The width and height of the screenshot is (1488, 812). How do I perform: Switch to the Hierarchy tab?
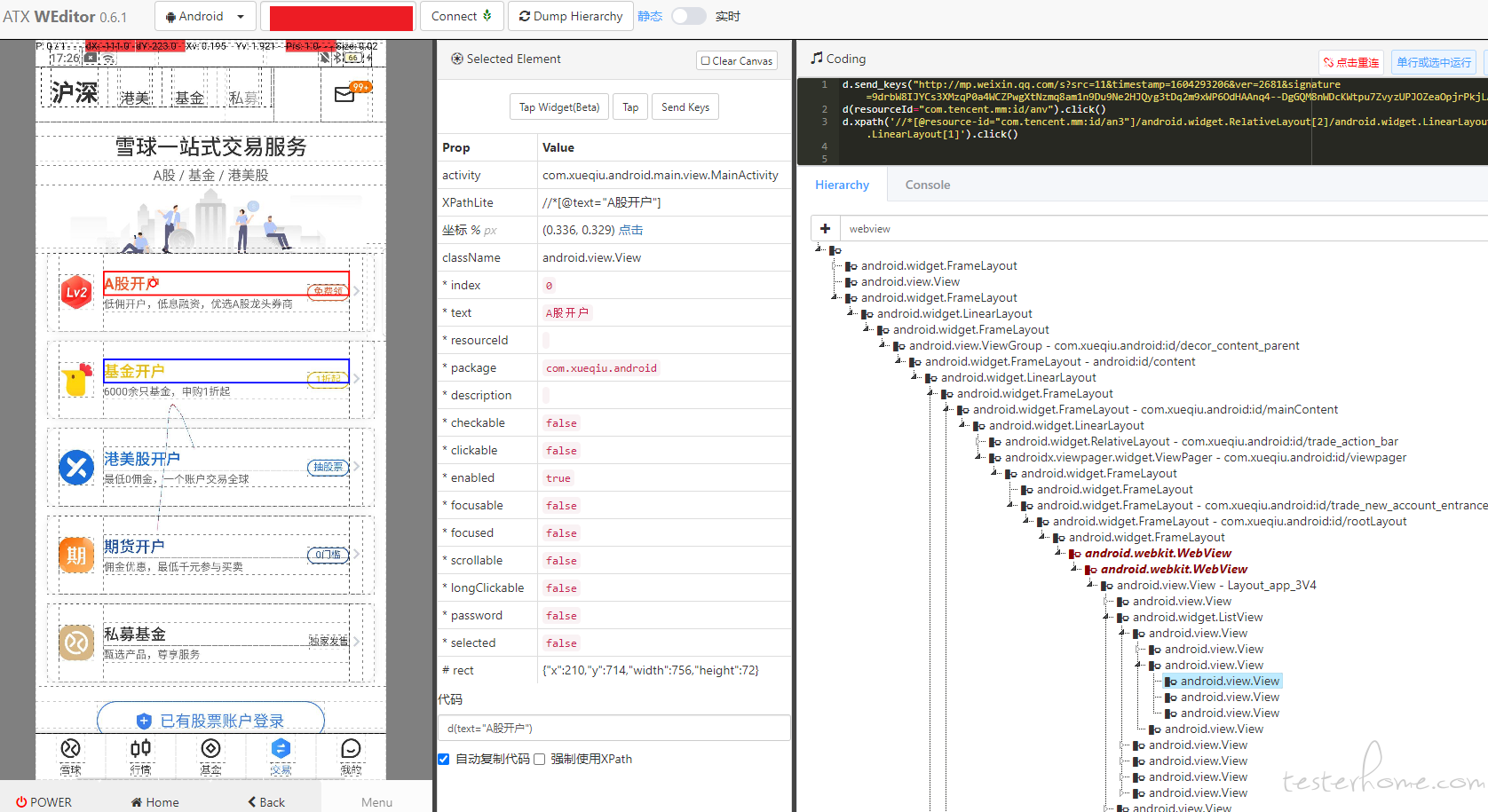pos(842,185)
